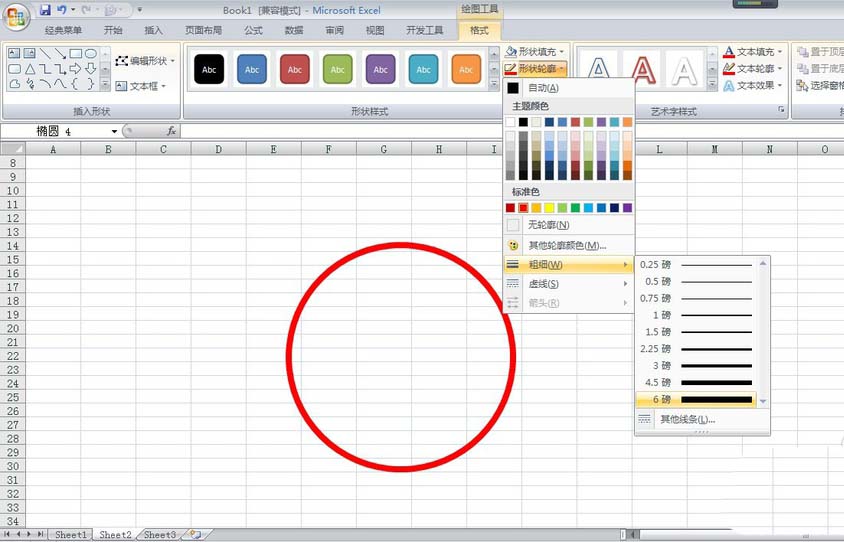The height and width of the screenshot is (542, 844).
Task: Open the Sheet3 worksheet tab
Action: click(160, 534)
